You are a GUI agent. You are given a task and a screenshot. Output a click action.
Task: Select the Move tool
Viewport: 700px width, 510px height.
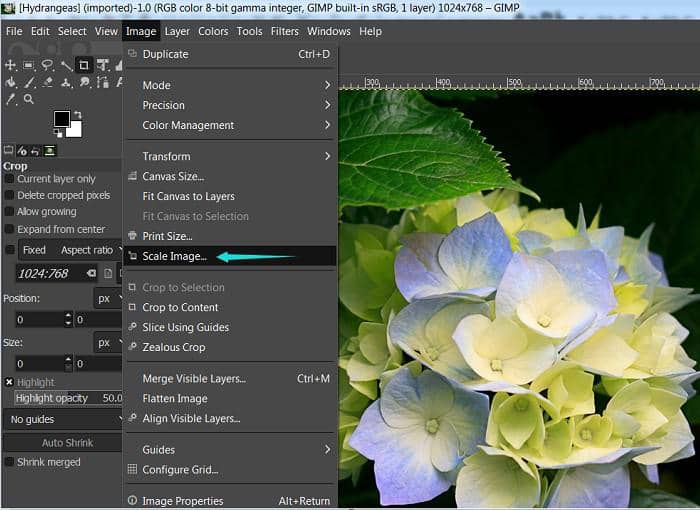point(10,66)
